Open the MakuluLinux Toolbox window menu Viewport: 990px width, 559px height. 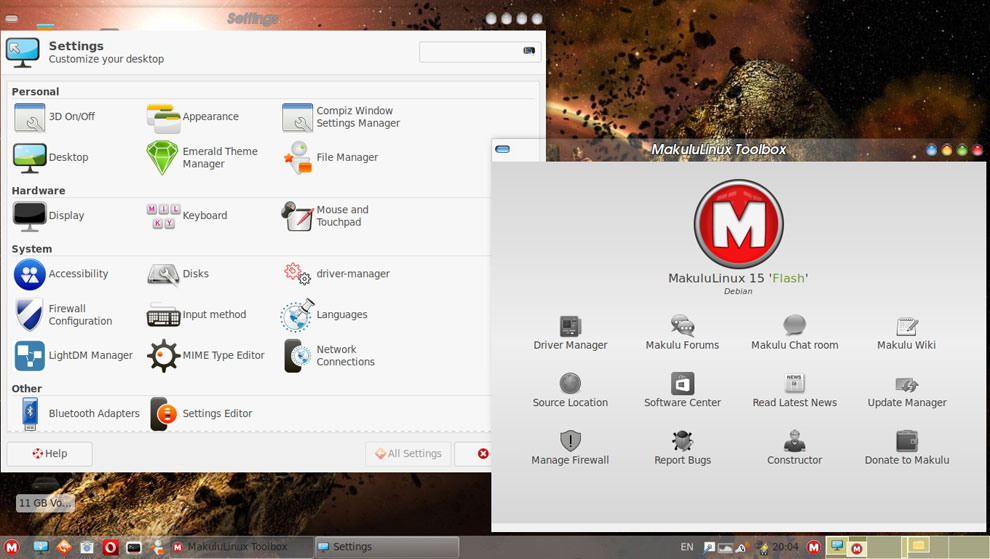[x=503, y=149]
